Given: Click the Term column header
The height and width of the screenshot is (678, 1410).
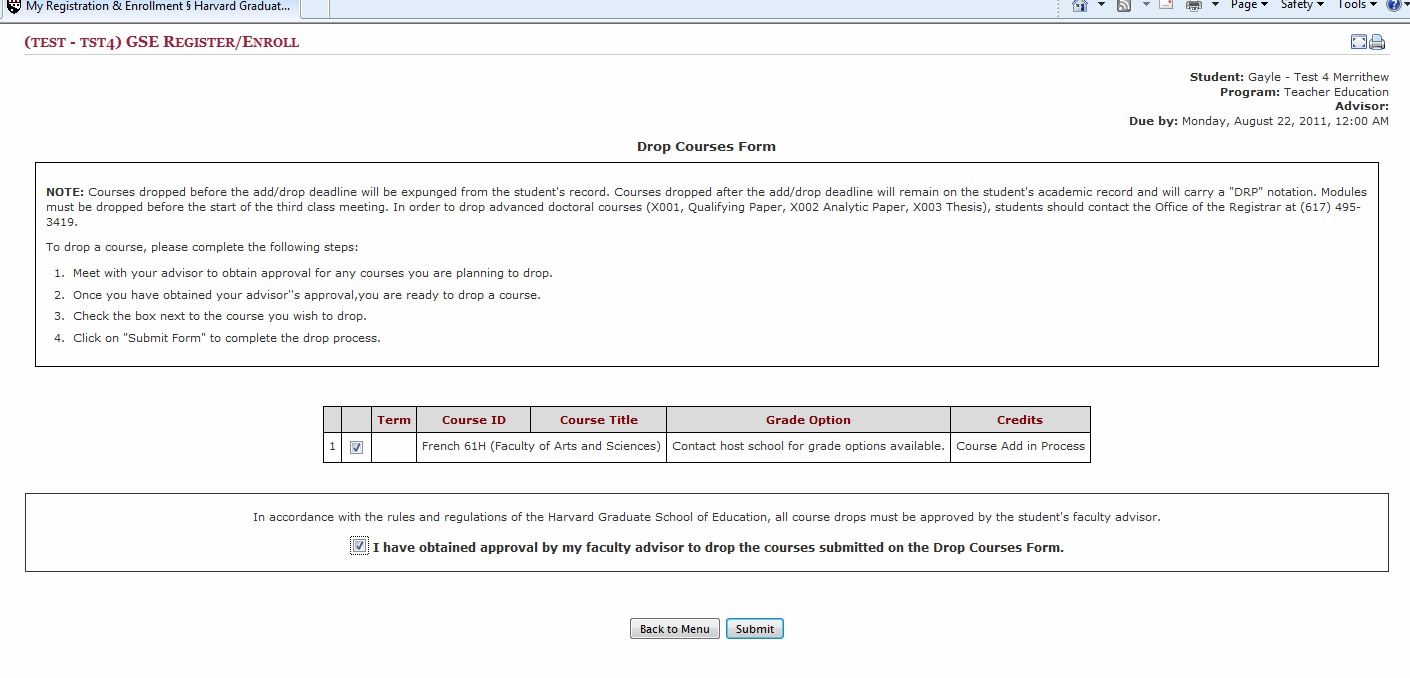Looking at the screenshot, I should (x=394, y=420).
